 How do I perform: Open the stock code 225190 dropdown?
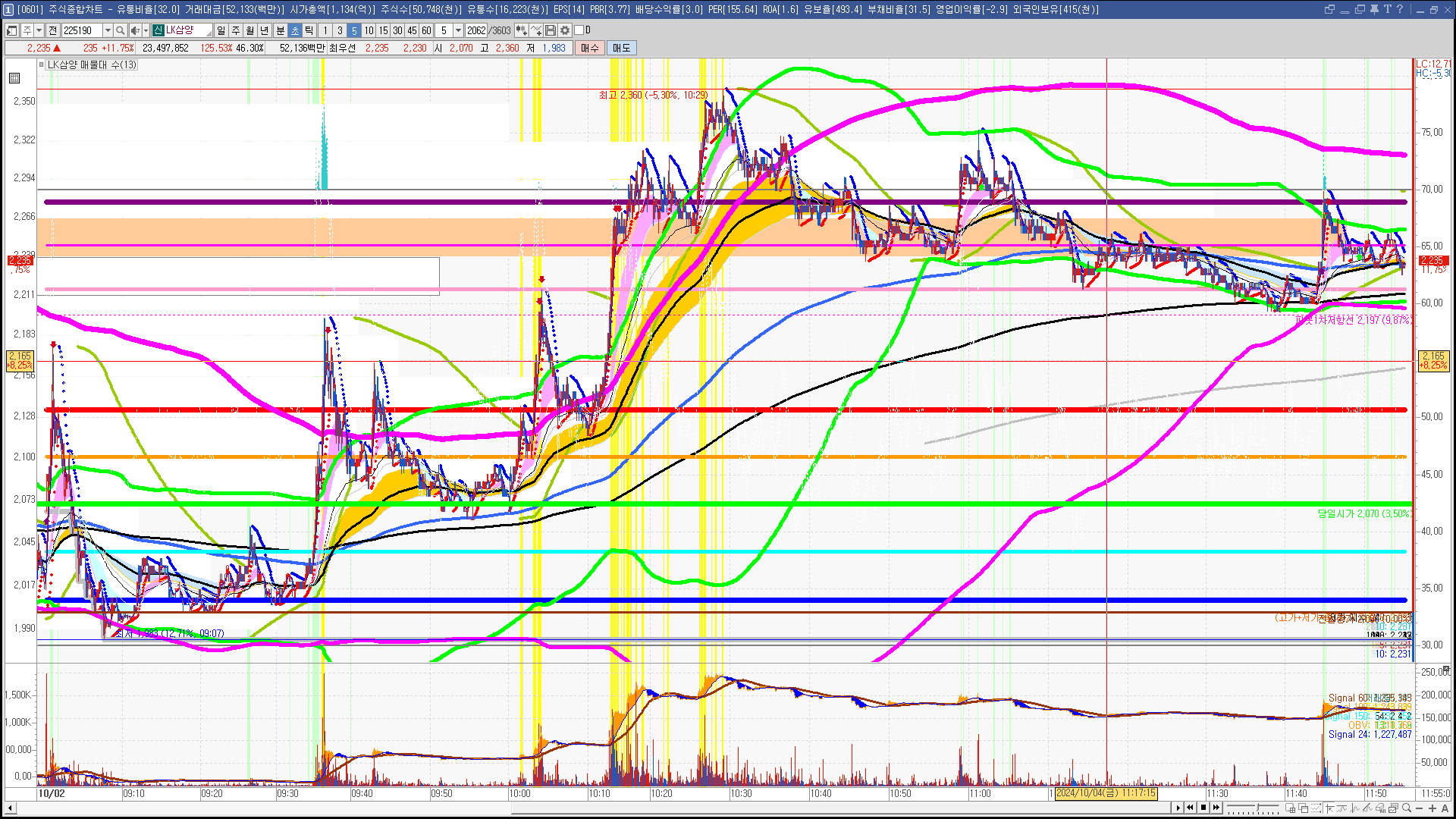108,30
